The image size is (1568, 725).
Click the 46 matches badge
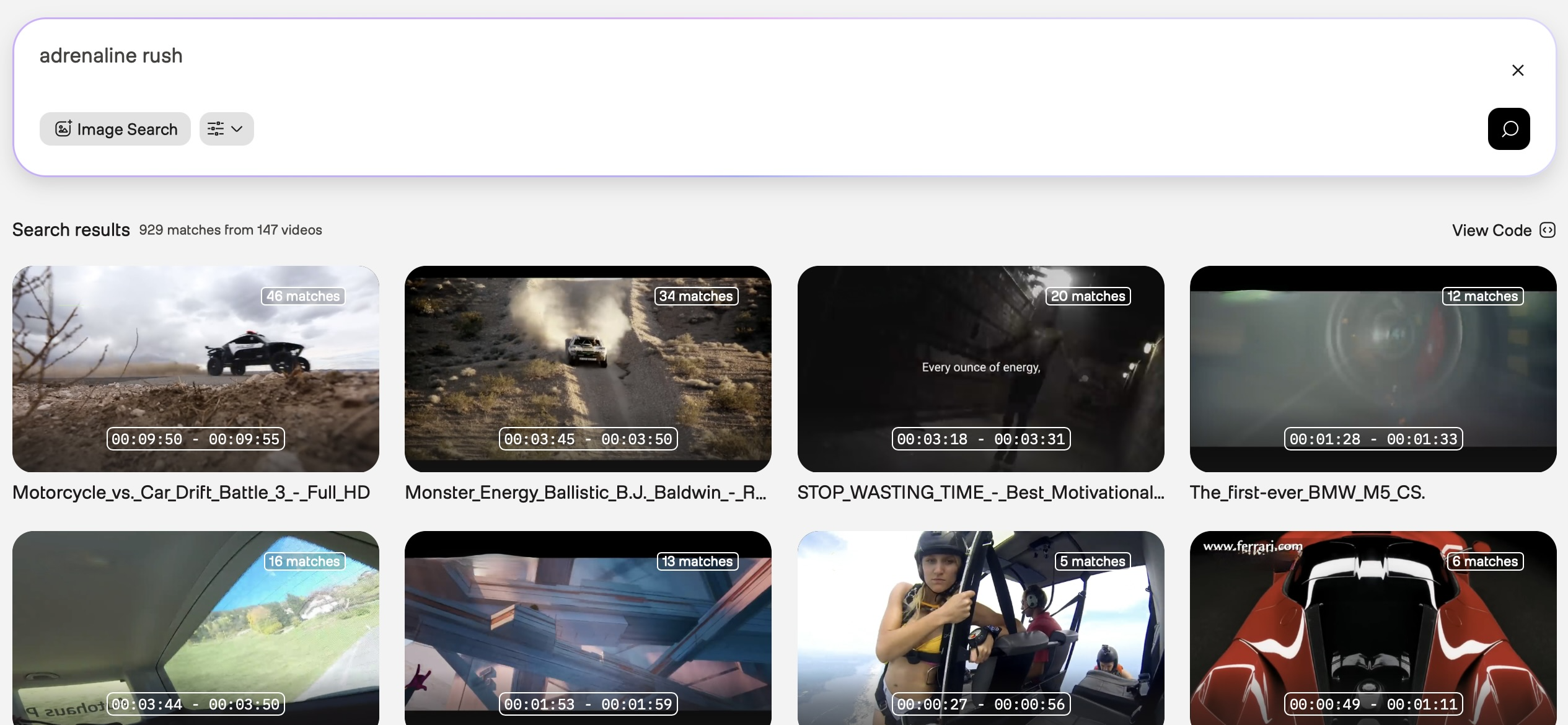(x=303, y=296)
